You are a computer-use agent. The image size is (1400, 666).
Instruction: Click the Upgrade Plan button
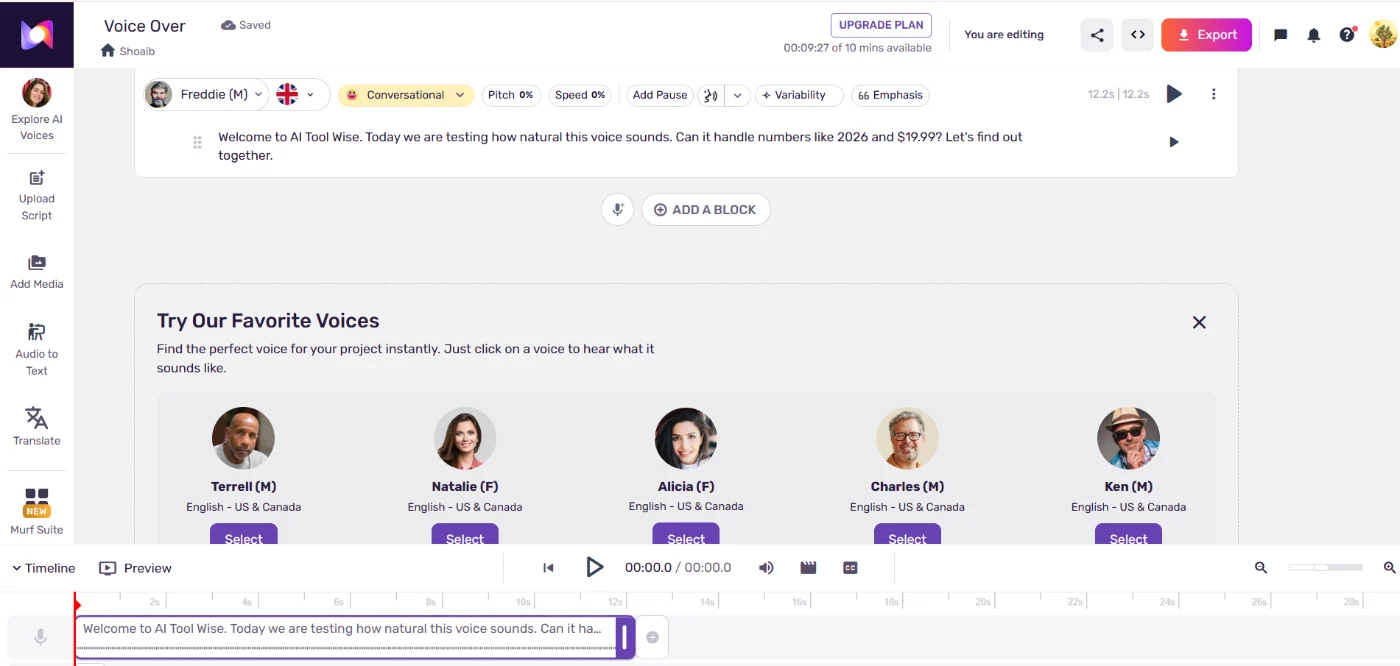point(881,25)
